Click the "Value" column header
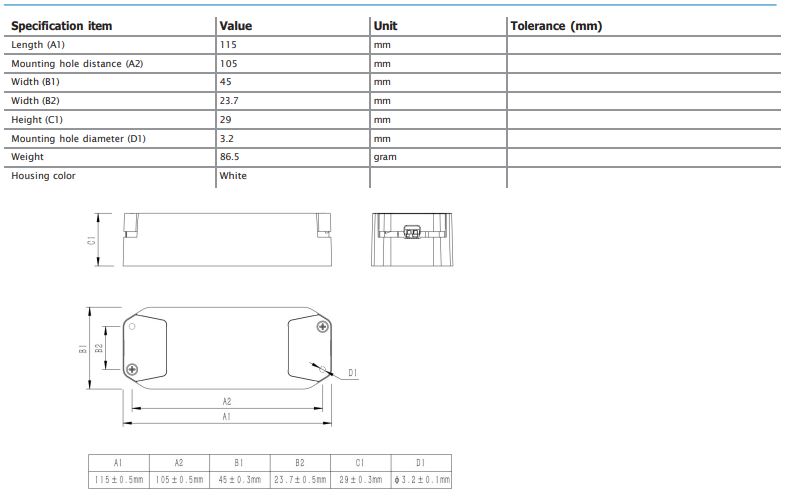 [236, 26]
